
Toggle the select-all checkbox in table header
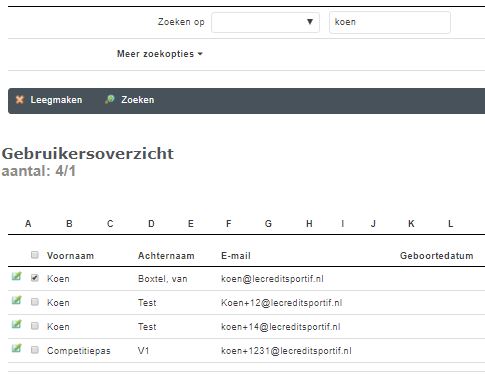(x=35, y=255)
